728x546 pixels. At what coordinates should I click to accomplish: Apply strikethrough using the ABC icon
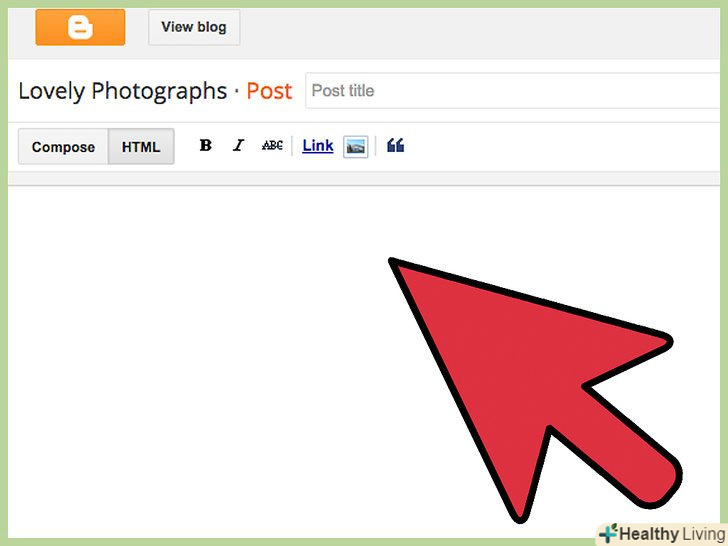click(x=272, y=146)
